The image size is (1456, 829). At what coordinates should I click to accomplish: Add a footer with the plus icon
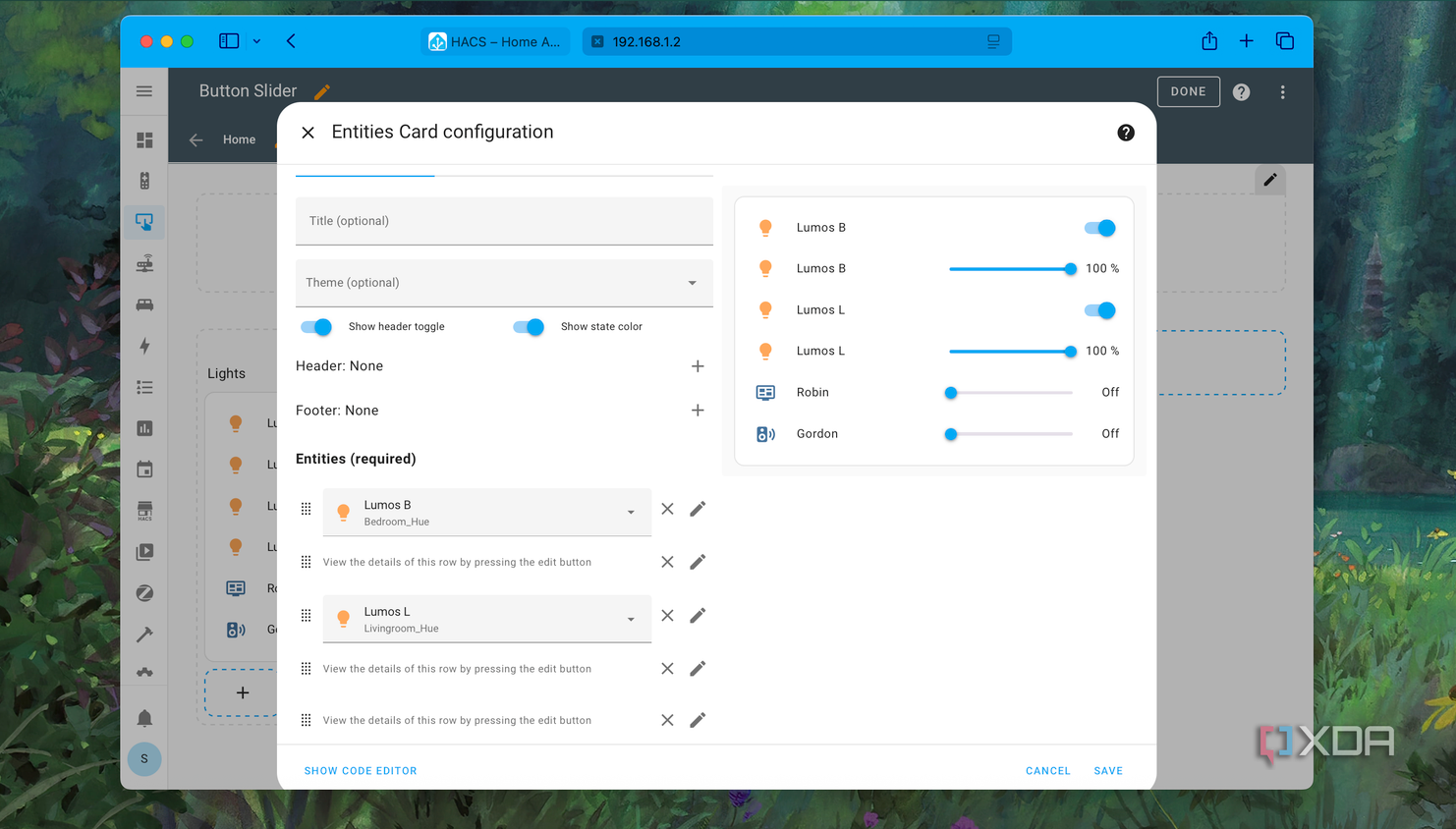698,411
